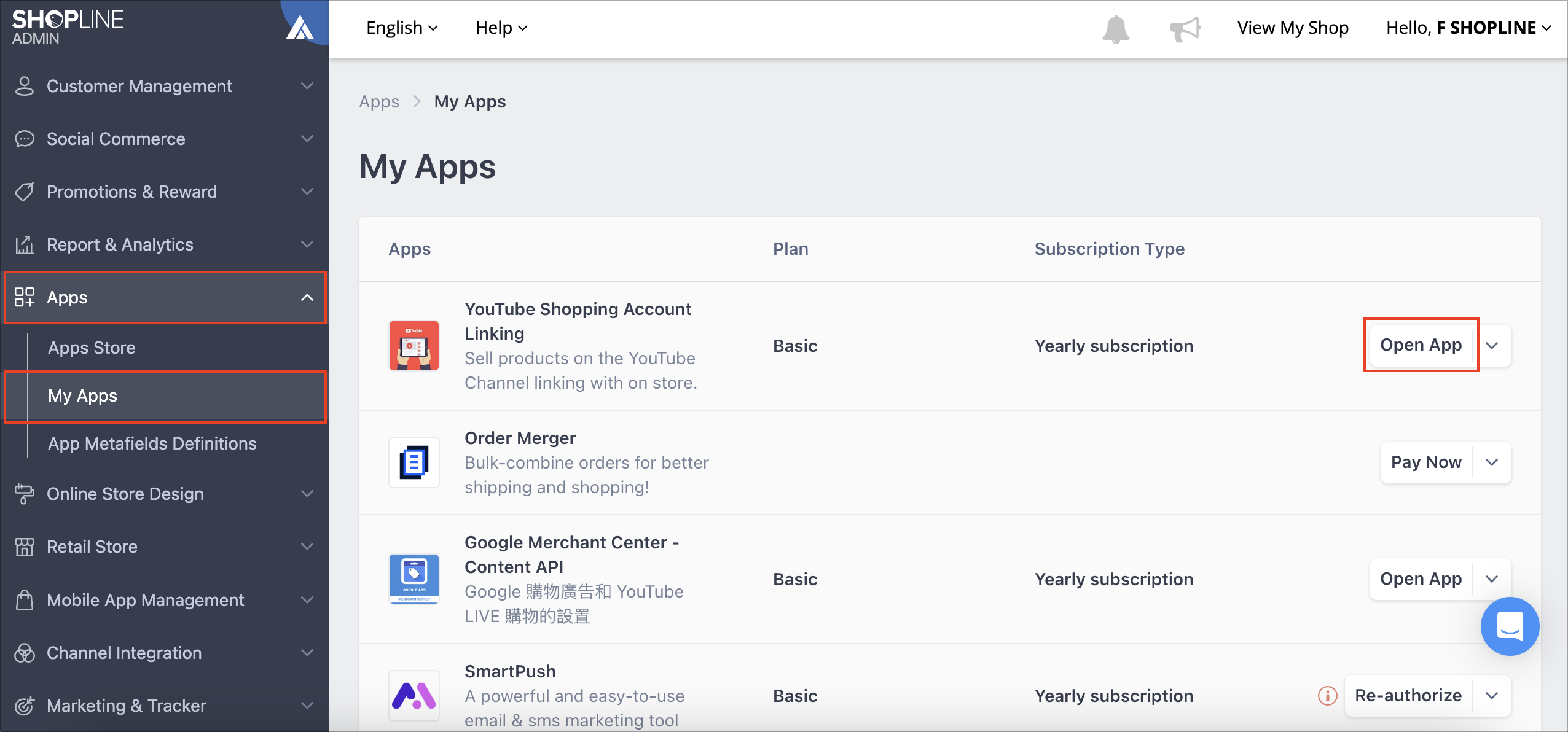The image size is (1568, 732).
Task: Open dropdown arrow beside YouTube Shopping Open App
Action: pos(1492,346)
